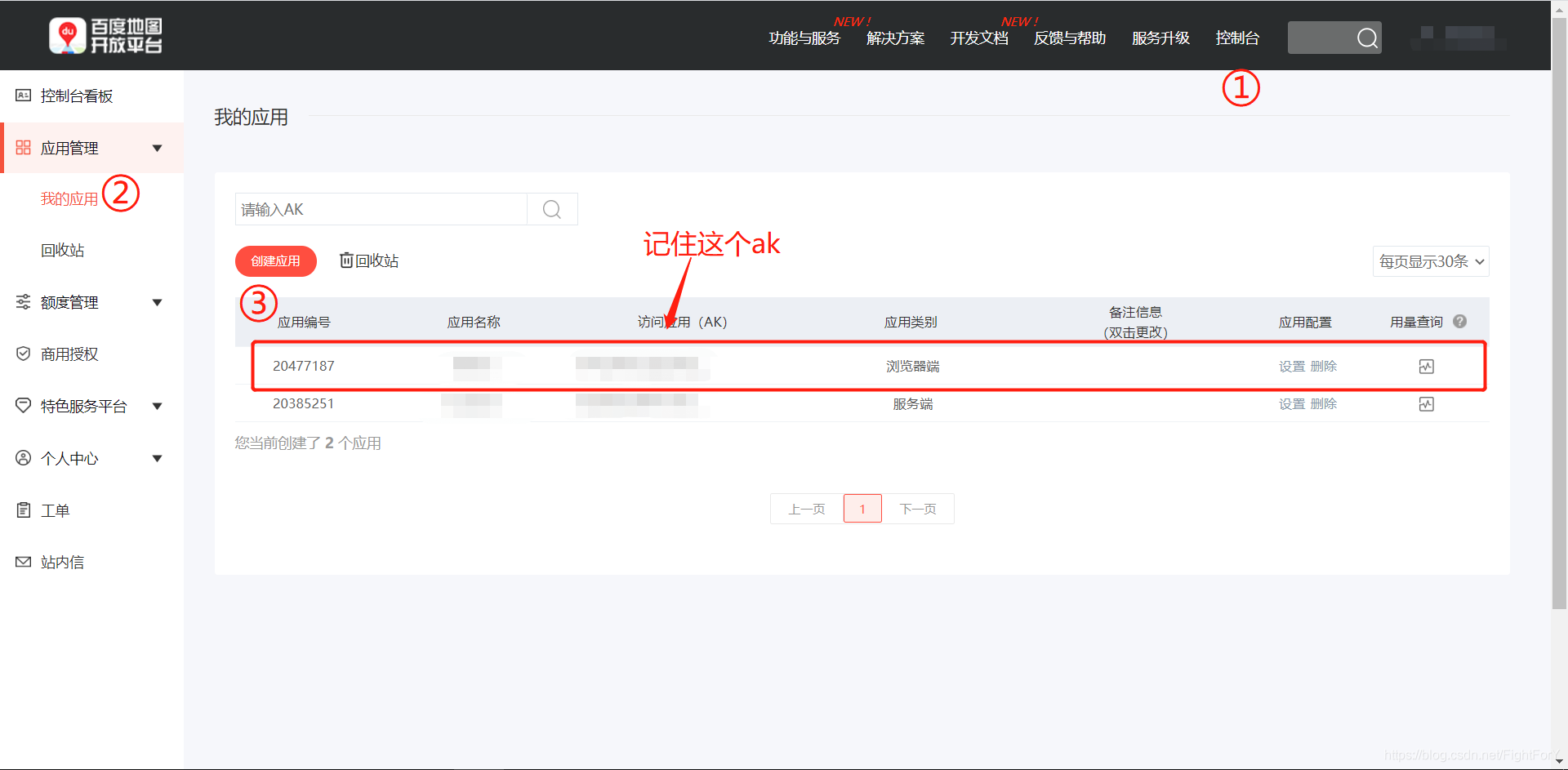Image resolution: width=1568 pixels, height=770 pixels.
Task: Click the 应用名称 column header
Action: click(x=474, y=322)
